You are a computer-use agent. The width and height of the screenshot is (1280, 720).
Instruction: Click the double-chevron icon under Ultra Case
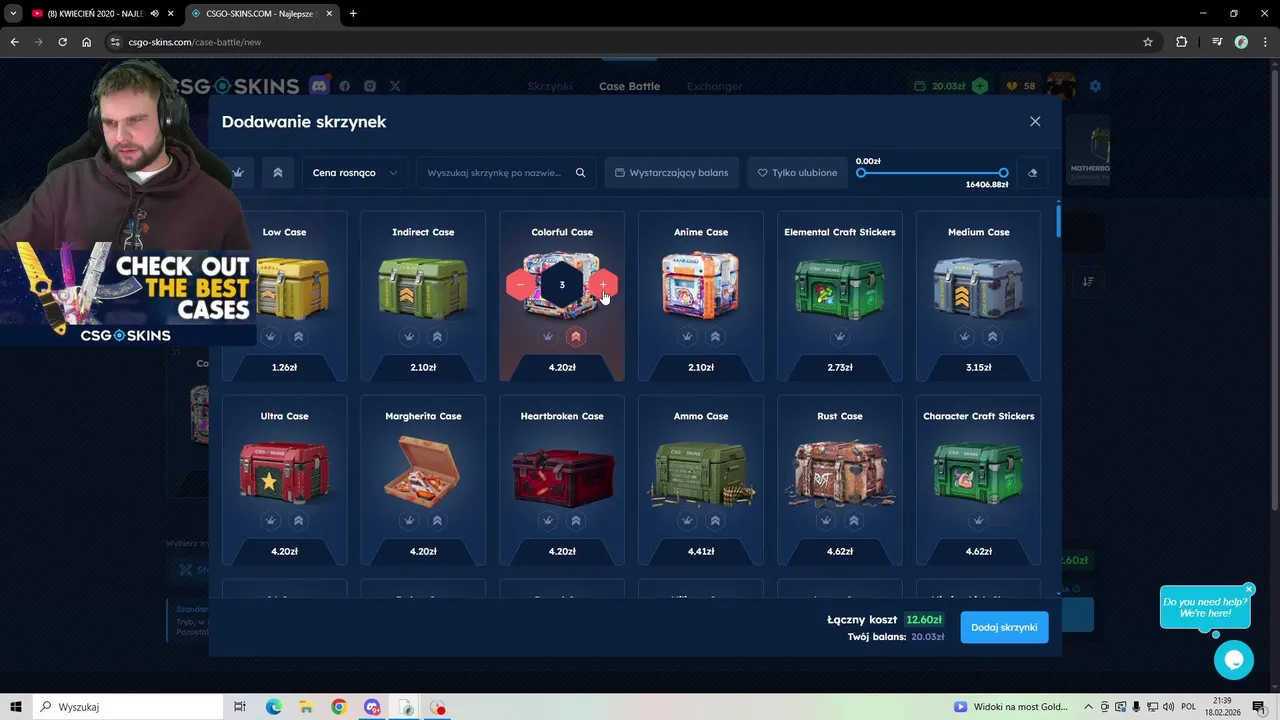[298, 521]
